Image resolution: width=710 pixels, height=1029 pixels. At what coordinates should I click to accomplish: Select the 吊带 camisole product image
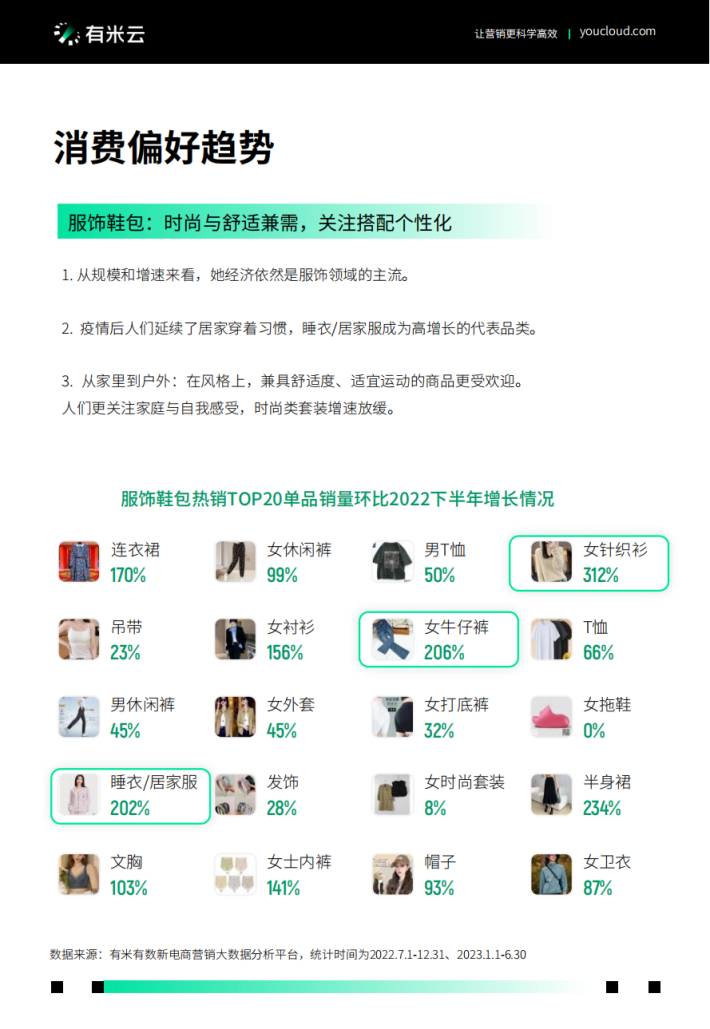coord(79,639)
